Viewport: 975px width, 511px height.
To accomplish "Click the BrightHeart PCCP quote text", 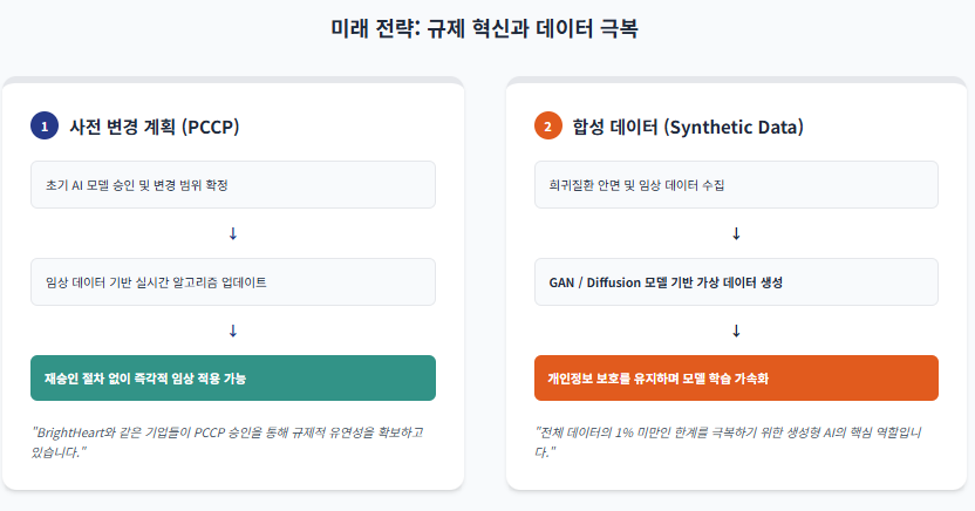I will [x=228, y=442].
